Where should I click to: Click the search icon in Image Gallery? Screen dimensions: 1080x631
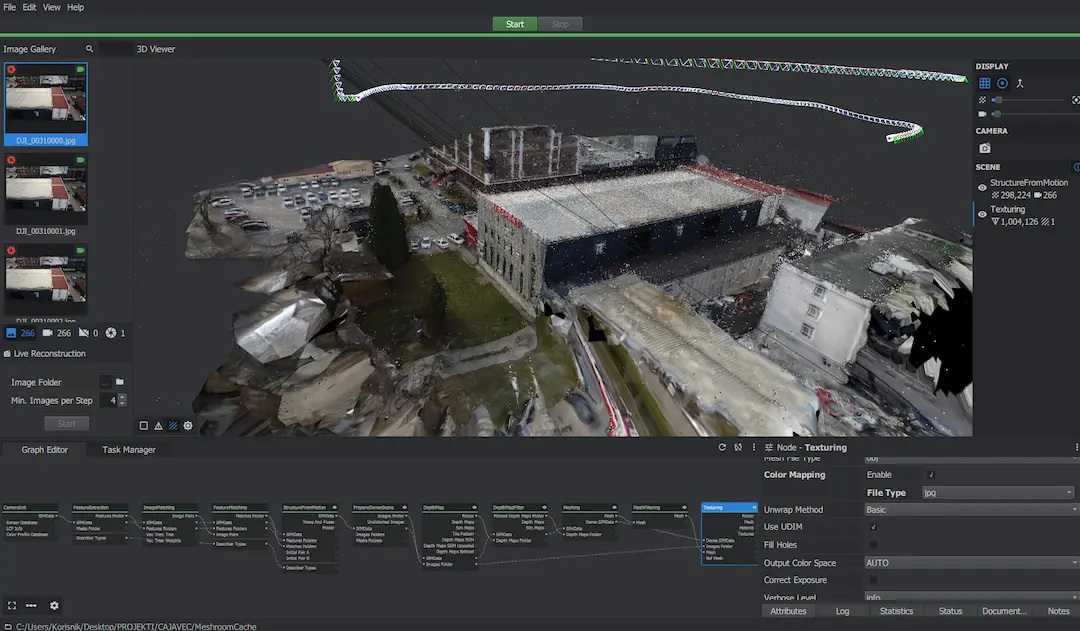tap(89, 49)
